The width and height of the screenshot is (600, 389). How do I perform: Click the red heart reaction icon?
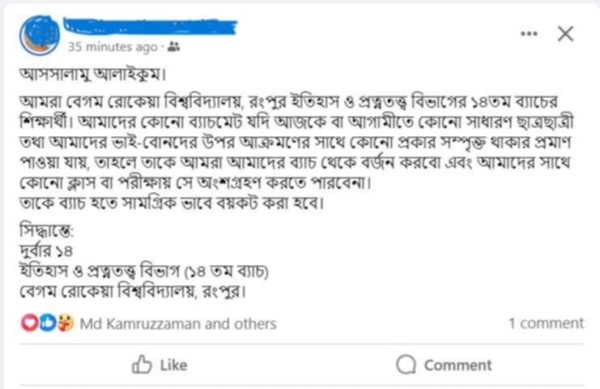tap(29, 322)
